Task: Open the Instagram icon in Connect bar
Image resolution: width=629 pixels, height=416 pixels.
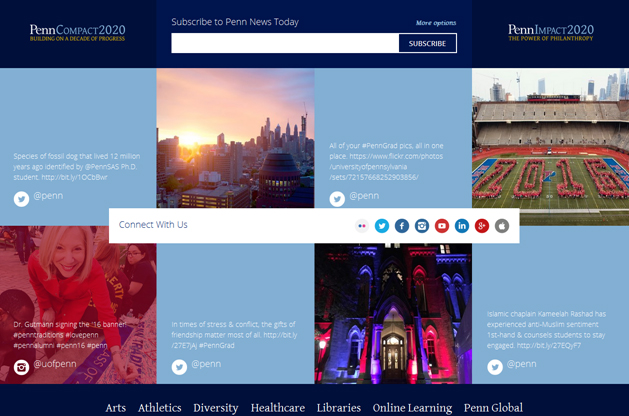Action: (x=422, y=226)
